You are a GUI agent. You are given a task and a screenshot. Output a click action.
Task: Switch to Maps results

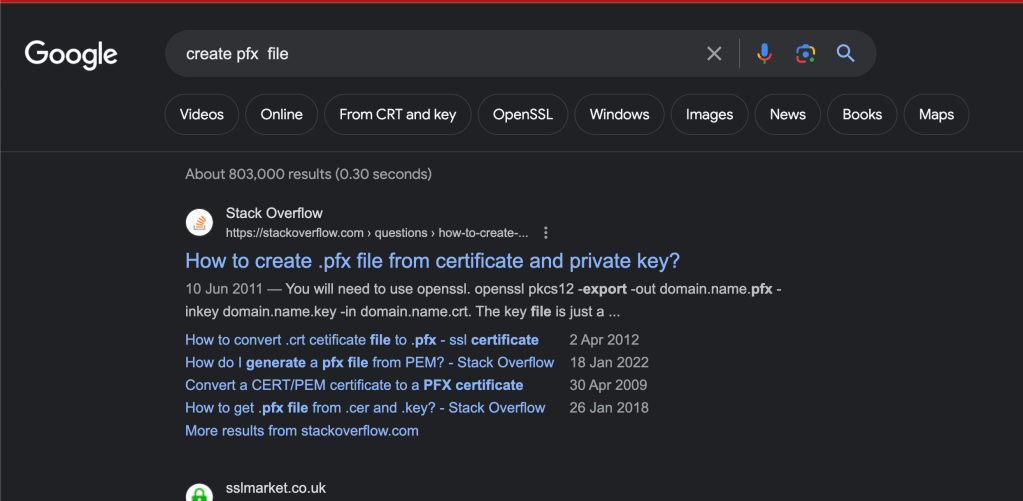tap(936, 115)
